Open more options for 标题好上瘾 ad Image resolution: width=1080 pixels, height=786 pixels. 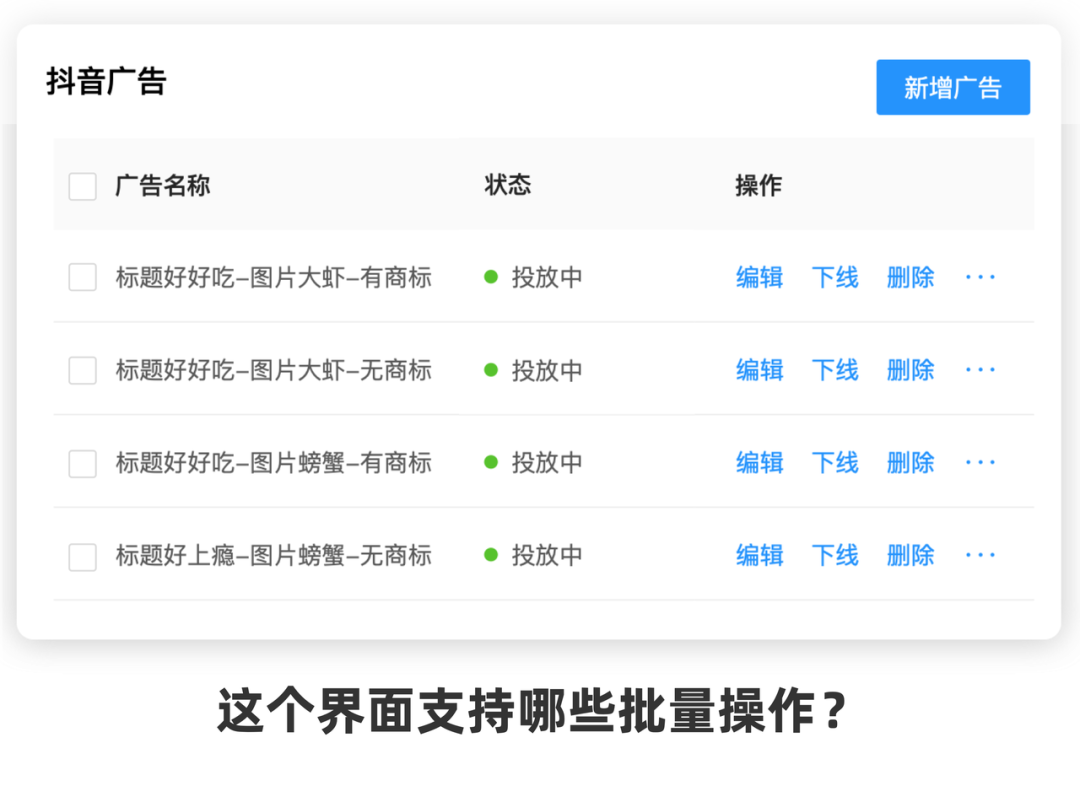click(x=980, y=555)
